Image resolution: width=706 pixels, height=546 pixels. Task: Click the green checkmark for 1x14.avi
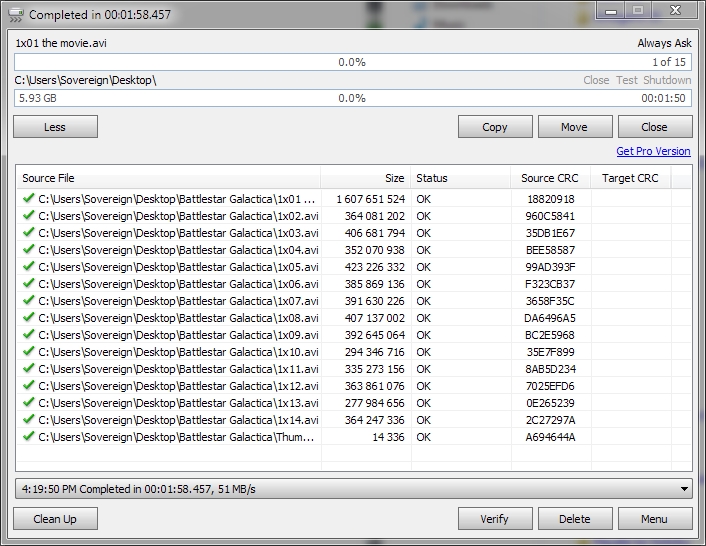click(28, 419)
